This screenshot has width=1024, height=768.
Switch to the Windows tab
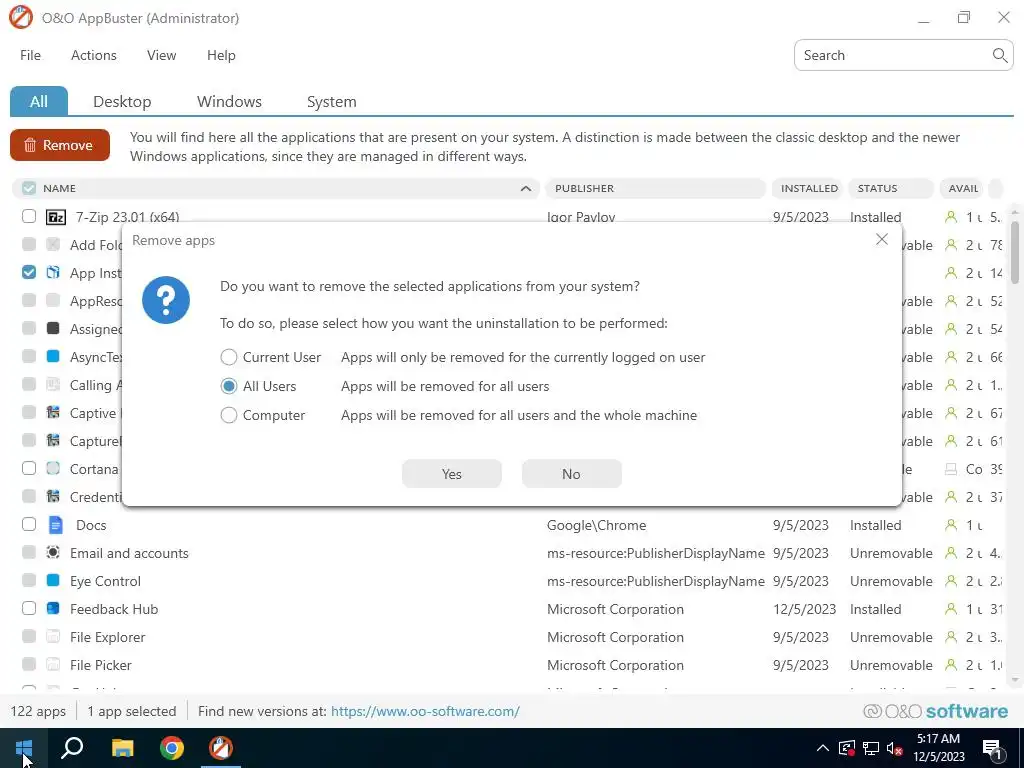pos(229,102)
